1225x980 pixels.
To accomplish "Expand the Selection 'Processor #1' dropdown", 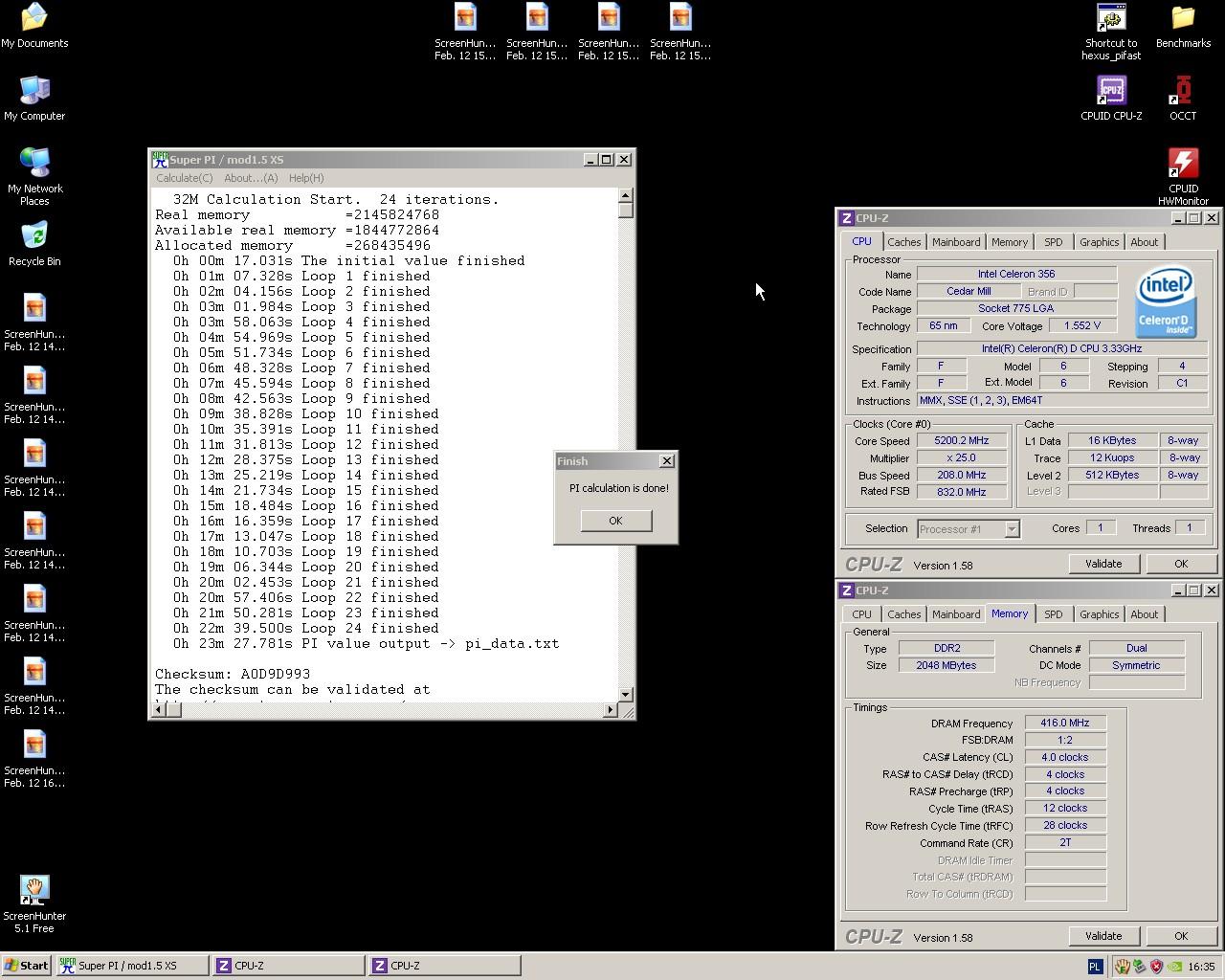I will coord(1012,529).
